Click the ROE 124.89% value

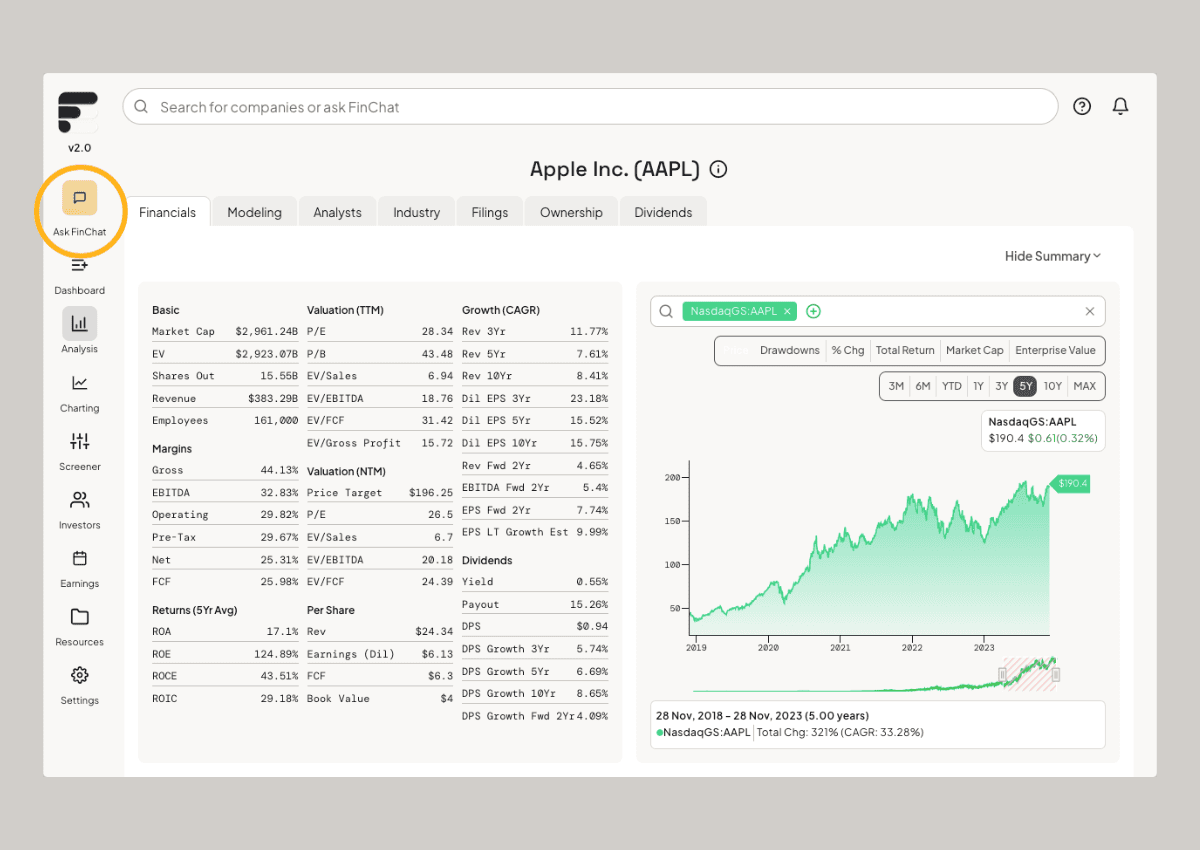(275, 654)
